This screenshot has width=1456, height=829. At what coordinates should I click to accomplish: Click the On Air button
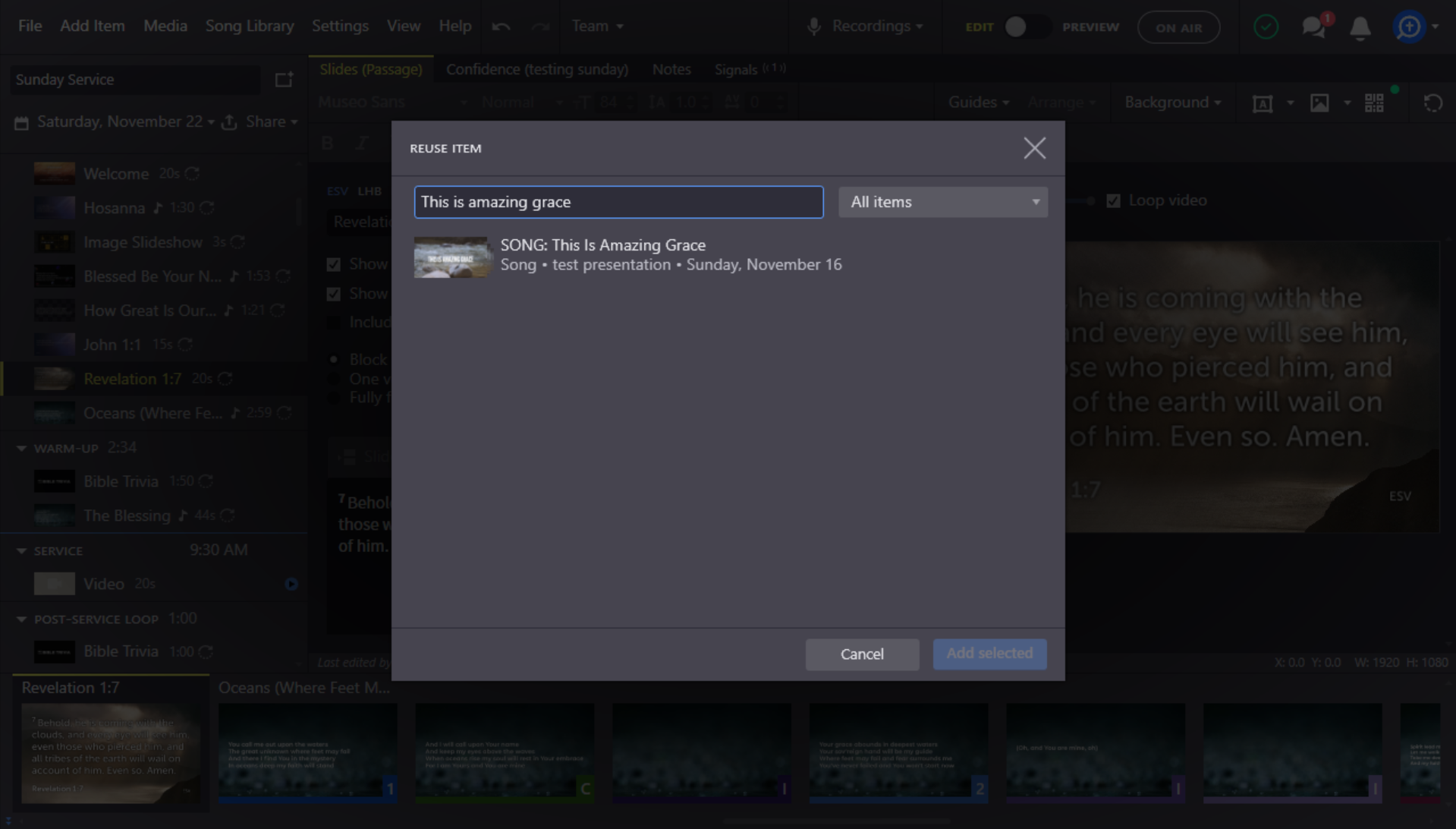click(1178, 28)
